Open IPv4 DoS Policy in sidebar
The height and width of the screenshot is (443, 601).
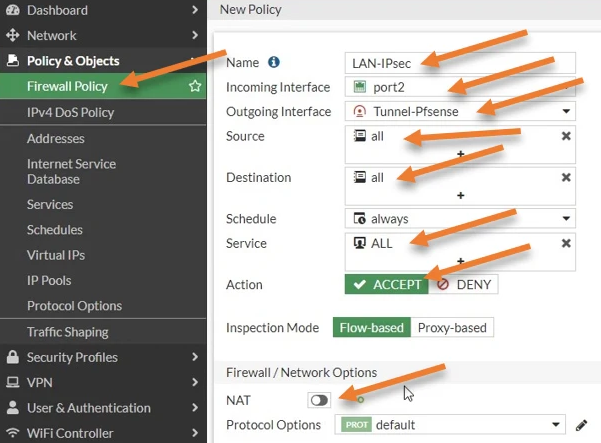point(70,113)
